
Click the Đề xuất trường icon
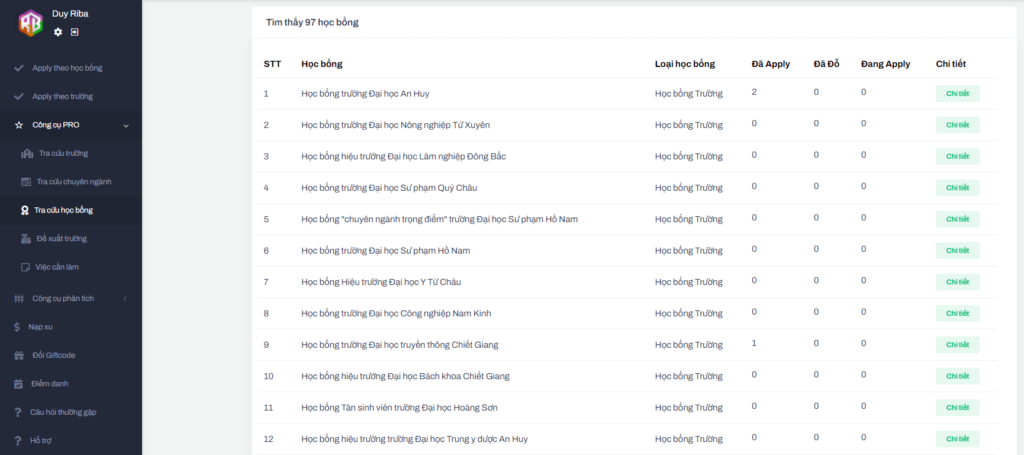(x=26, y=239)
